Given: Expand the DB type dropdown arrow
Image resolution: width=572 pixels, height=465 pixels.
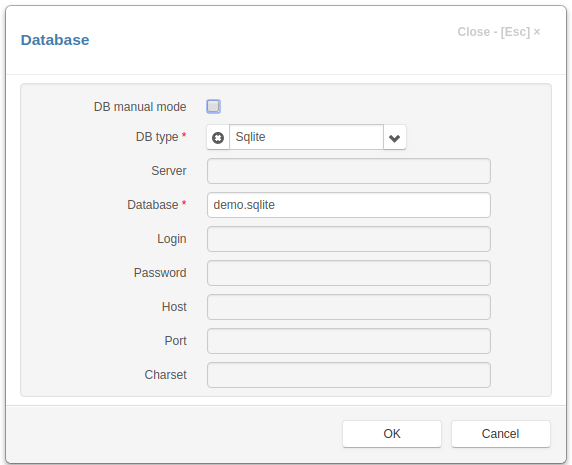Looking at the screenshot, I should (394, 137).
